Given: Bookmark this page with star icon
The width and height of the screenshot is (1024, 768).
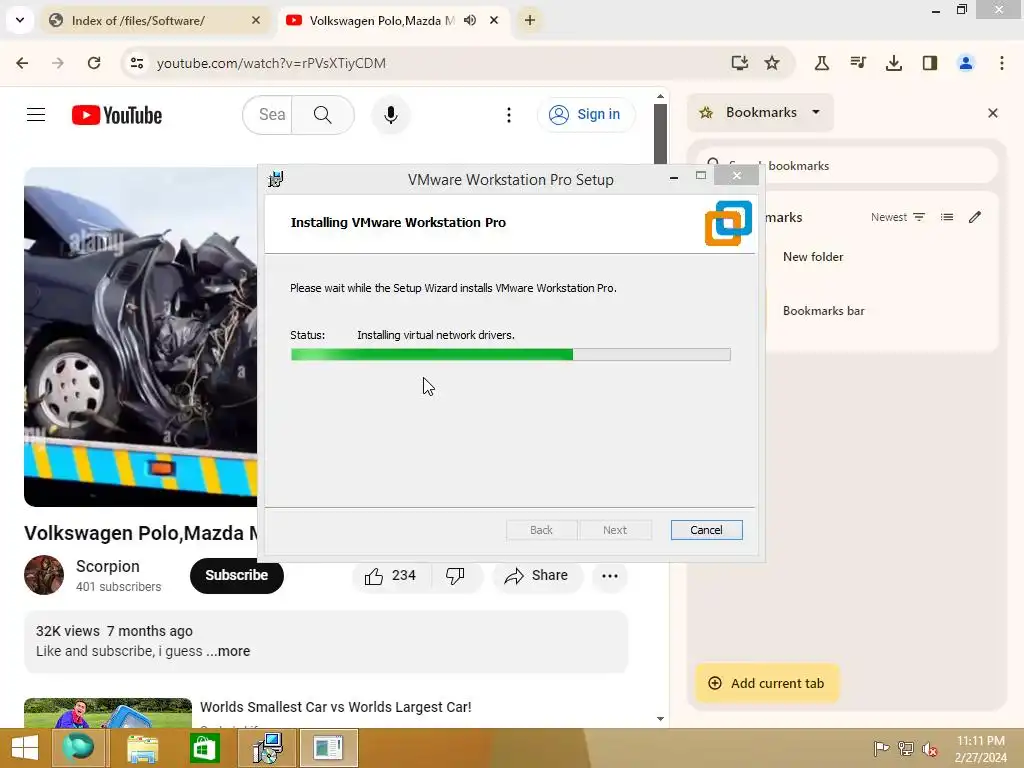Looking at the screenshot, I should tap(772, 63).
